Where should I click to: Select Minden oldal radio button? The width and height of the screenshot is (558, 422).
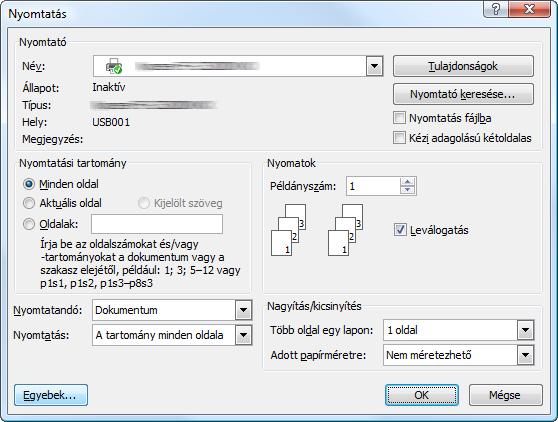pos(29,184)
